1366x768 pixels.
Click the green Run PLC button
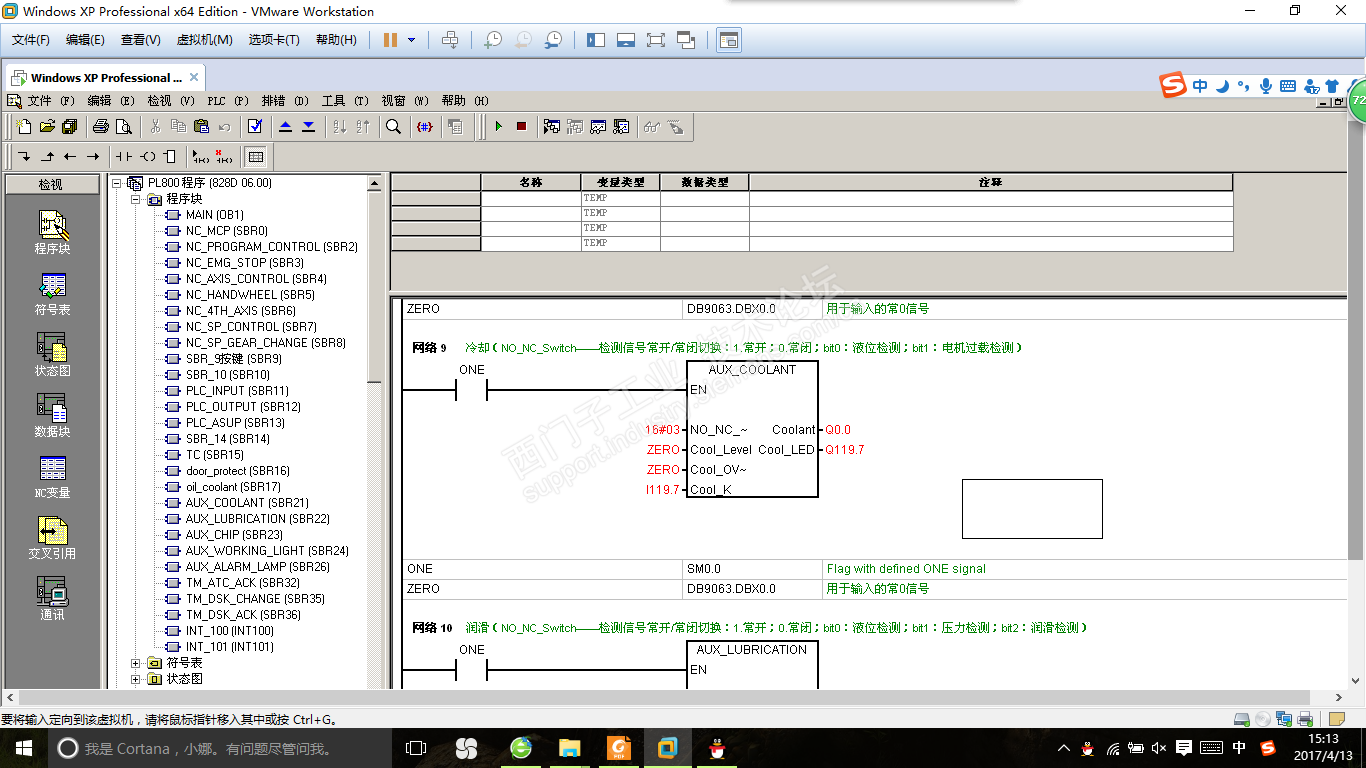point(498,126)
